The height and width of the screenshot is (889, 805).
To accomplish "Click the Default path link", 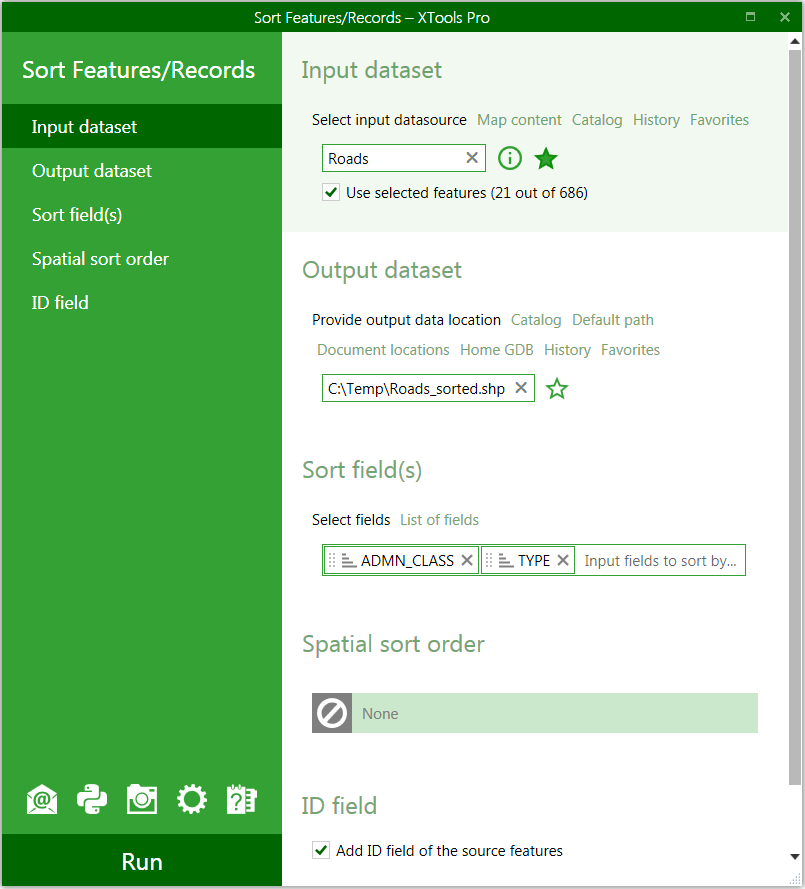I will click(613, 320).
